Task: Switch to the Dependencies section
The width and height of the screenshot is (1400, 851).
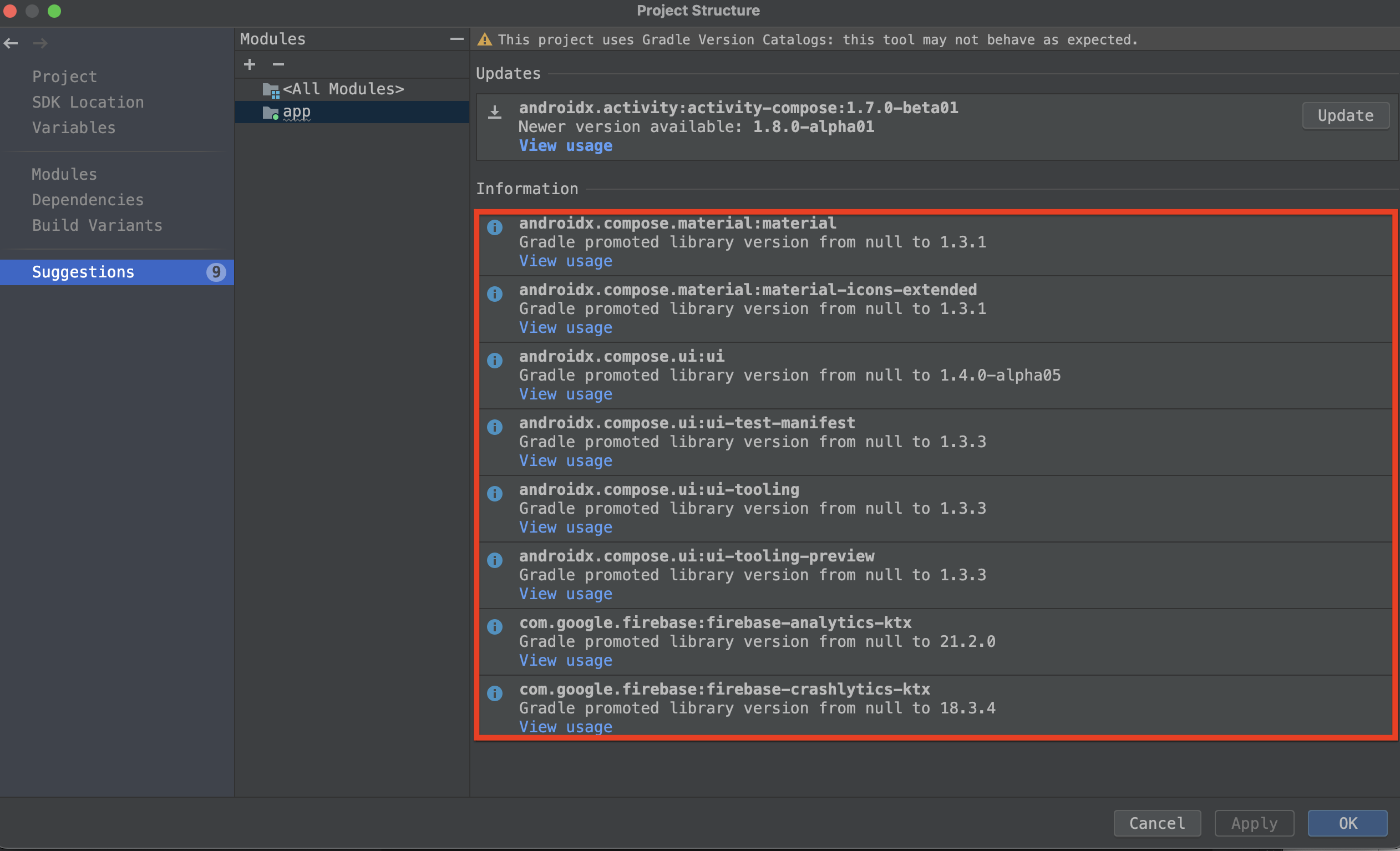Action: pos(88,199)
